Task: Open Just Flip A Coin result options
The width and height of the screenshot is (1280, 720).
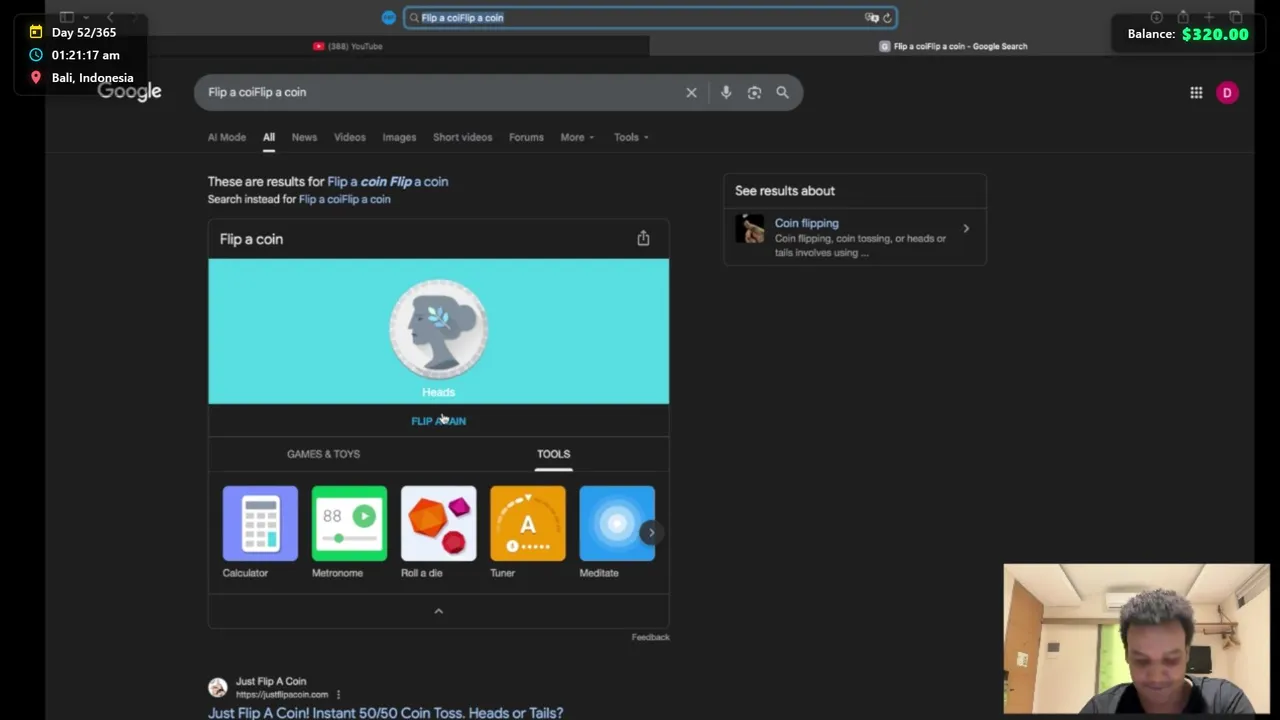Action: 338,694
